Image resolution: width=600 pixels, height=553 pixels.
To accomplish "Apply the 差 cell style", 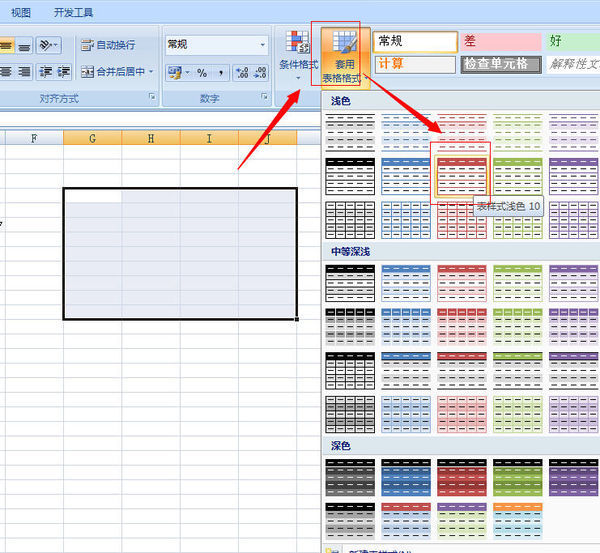I will coord(498,41).
